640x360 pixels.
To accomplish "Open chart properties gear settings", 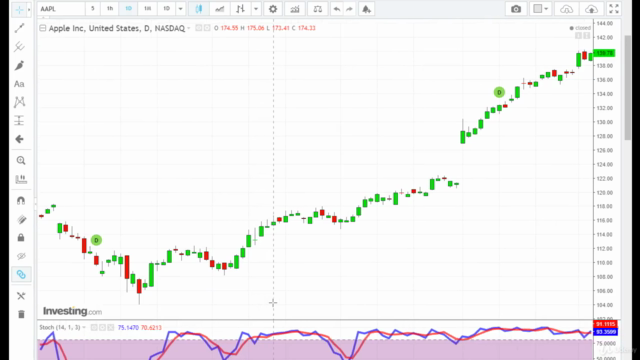I will coord(273,9).
